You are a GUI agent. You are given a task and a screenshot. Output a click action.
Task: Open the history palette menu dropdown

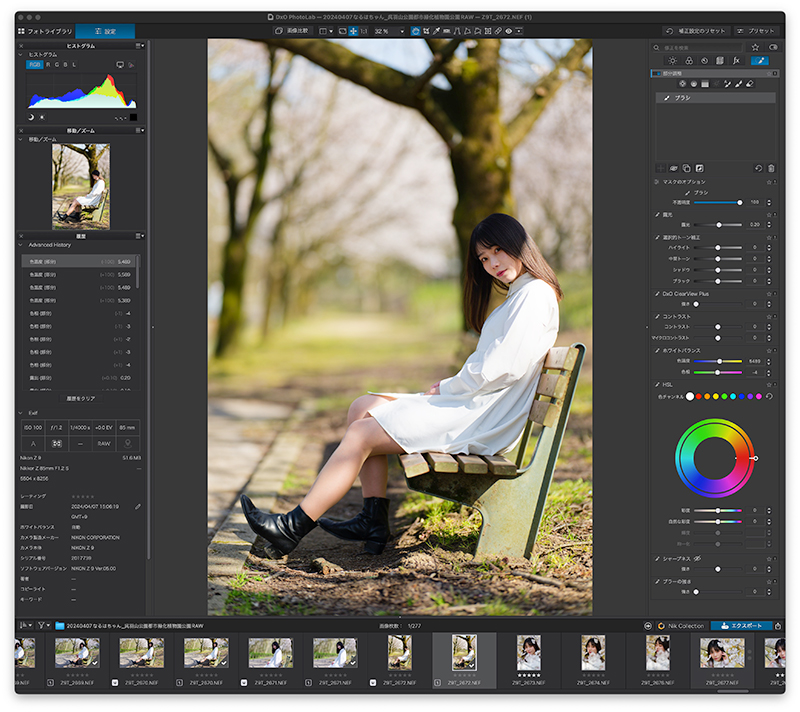pyautogui.click(x=140, y=236)
